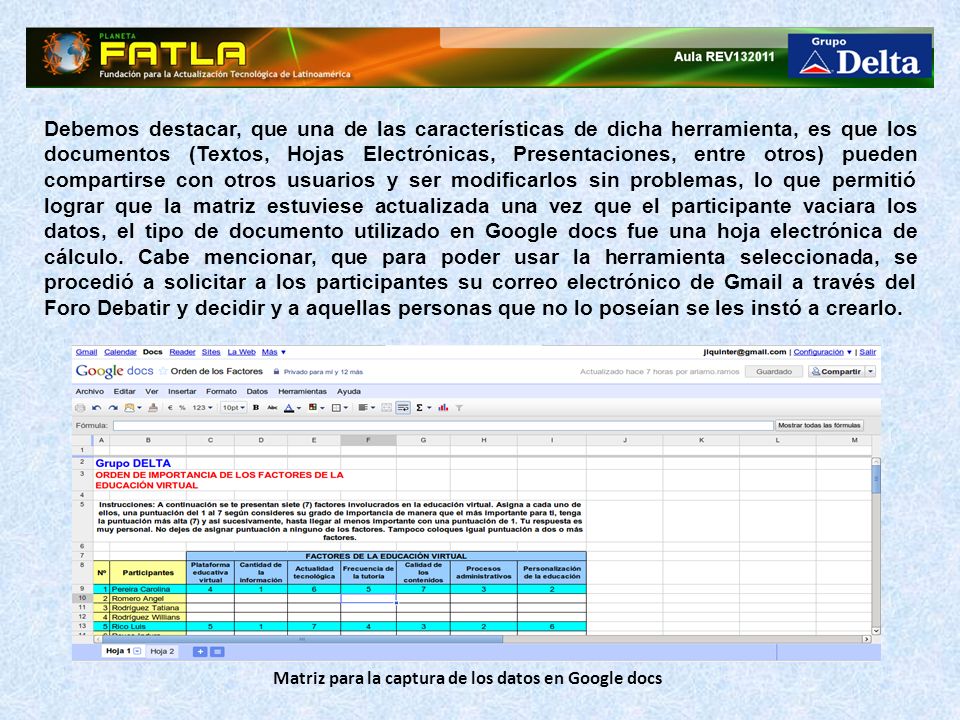Image resolution: width=960 pixels, height=720 pixels.
Task: Open the Herramientas menu
Action: [302, 391]
